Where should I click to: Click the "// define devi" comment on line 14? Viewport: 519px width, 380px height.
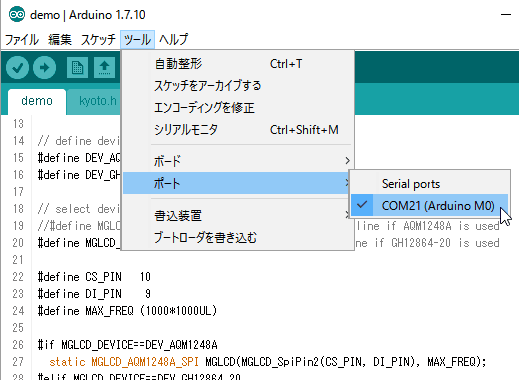coord(79,141)
